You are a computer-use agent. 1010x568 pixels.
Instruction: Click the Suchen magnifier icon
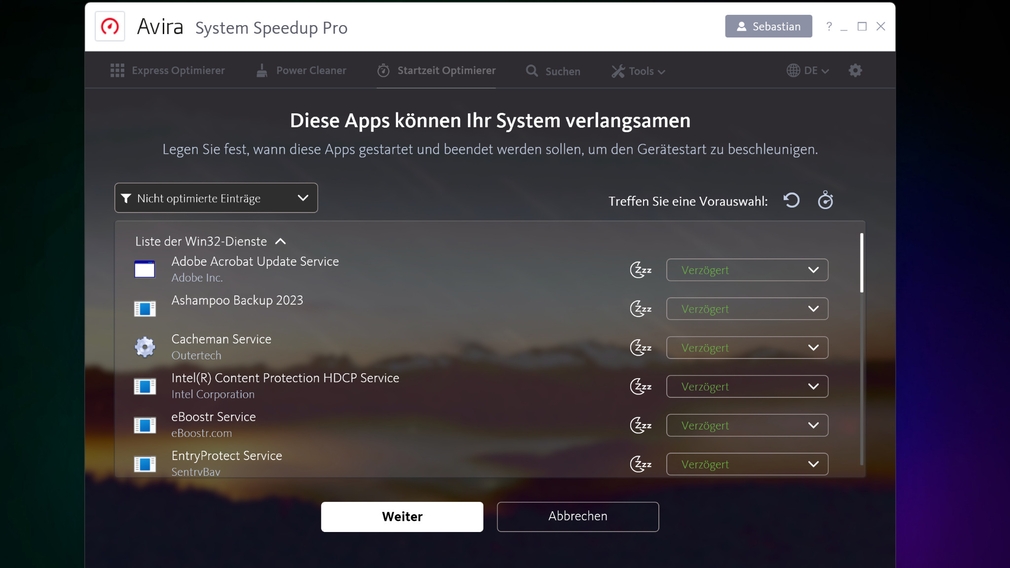point(531,71)
